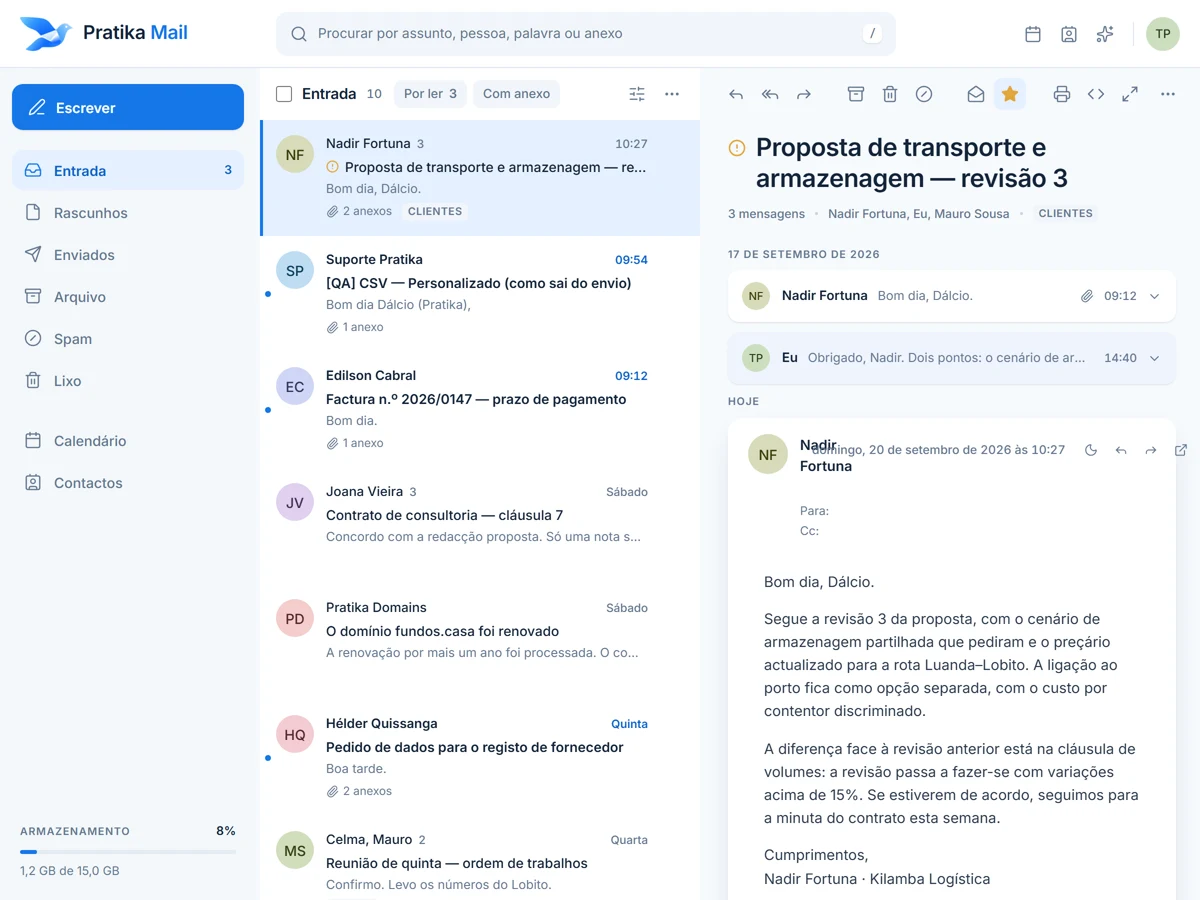Toggle the star on the open conversation
1200x900 pixels.
(x=1010, y=94)
